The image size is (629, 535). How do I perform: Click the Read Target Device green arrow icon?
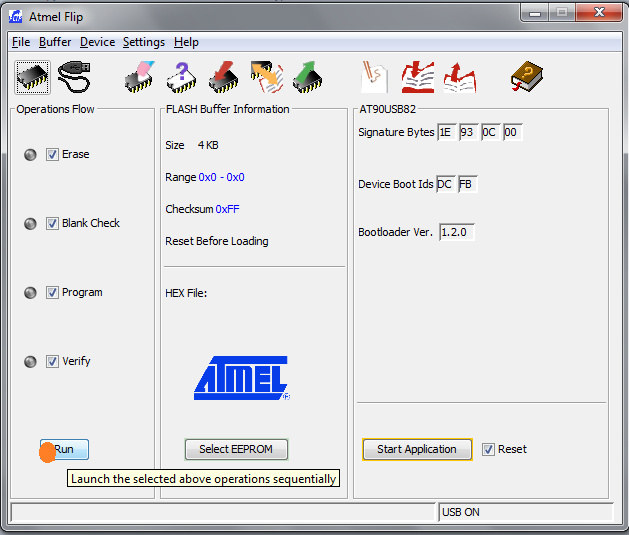(x=307, y=77)
